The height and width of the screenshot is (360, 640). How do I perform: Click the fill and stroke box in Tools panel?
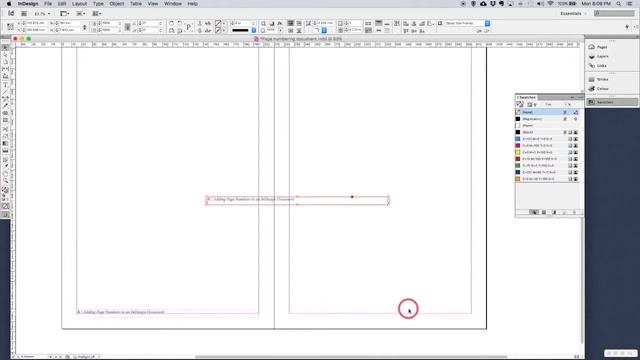[5, 190]
